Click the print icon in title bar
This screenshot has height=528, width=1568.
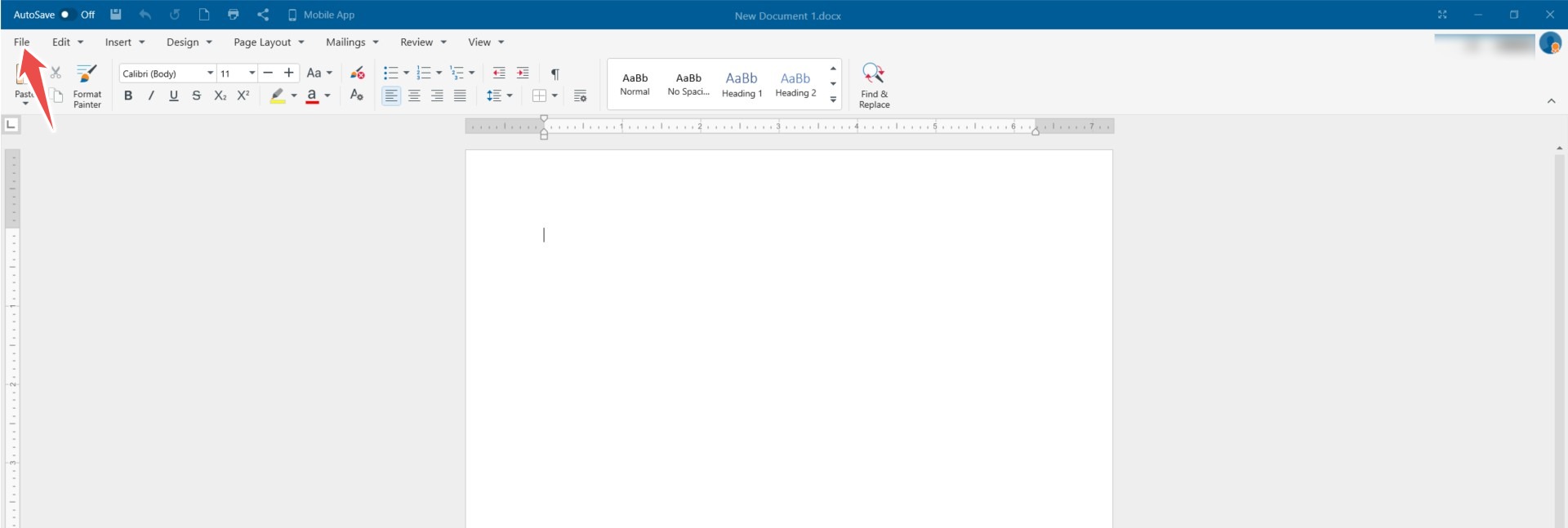coord(234,15)
